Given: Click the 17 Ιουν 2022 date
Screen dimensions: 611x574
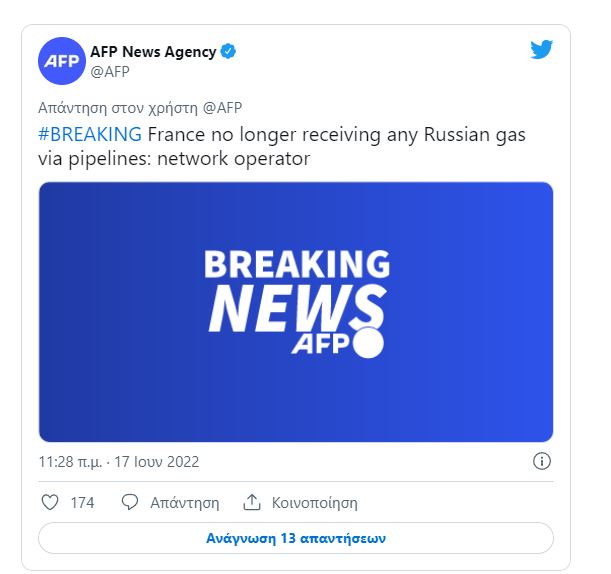Looking at the screenshot, I should (160, 462).
